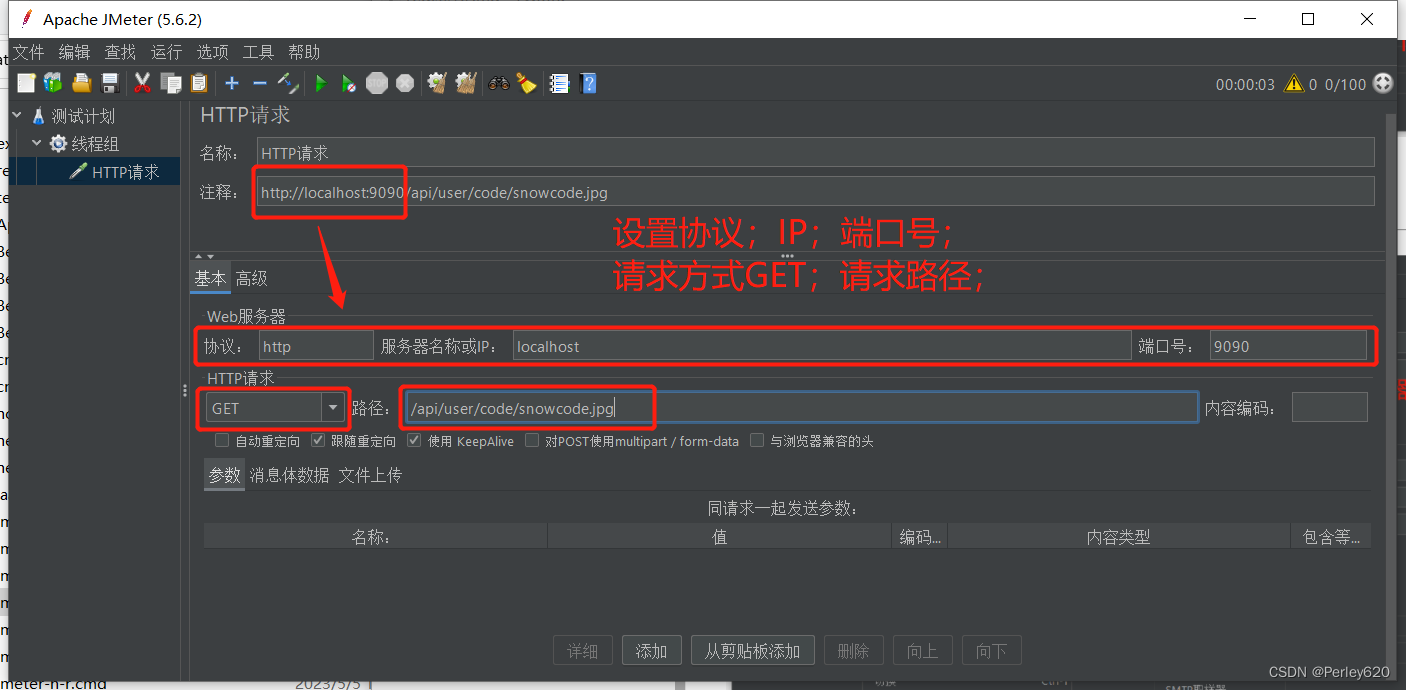Open the Templates icon in toolbar
Image resolution: width=1406 pixels, height=690 pixels.
click(53, 83)
